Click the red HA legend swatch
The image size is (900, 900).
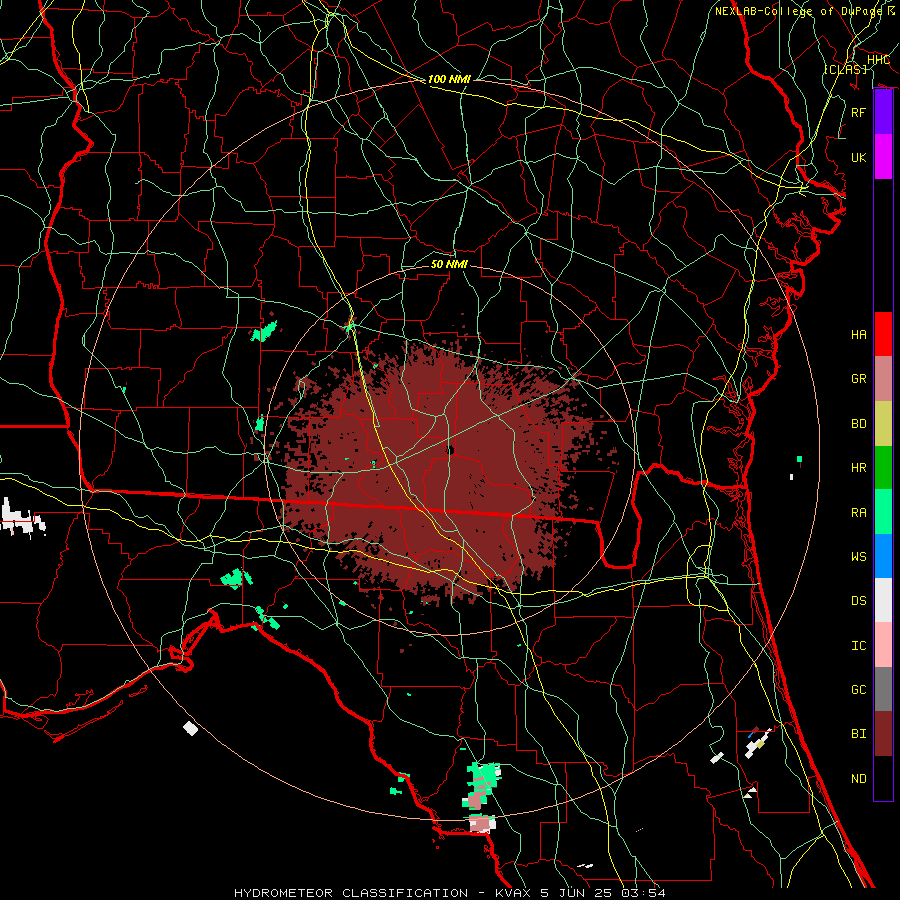pos(883,334)
